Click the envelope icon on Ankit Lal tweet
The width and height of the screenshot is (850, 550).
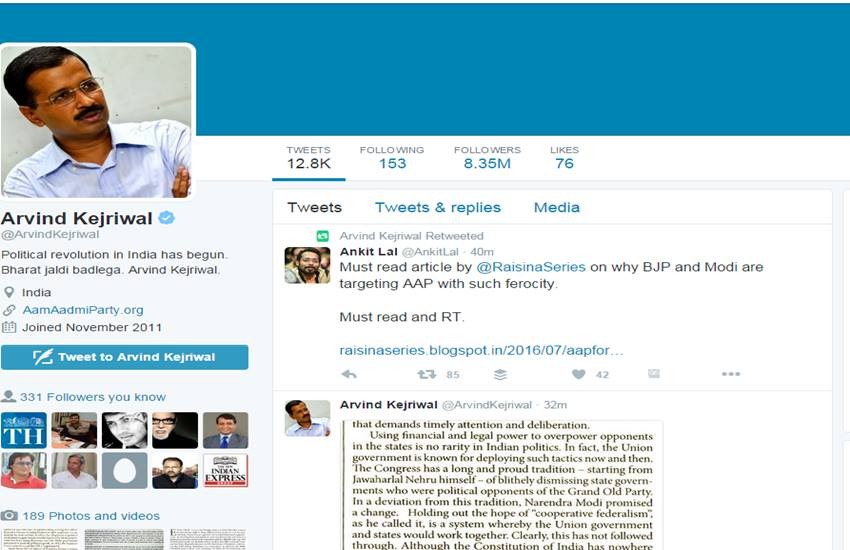pos(654,373)
